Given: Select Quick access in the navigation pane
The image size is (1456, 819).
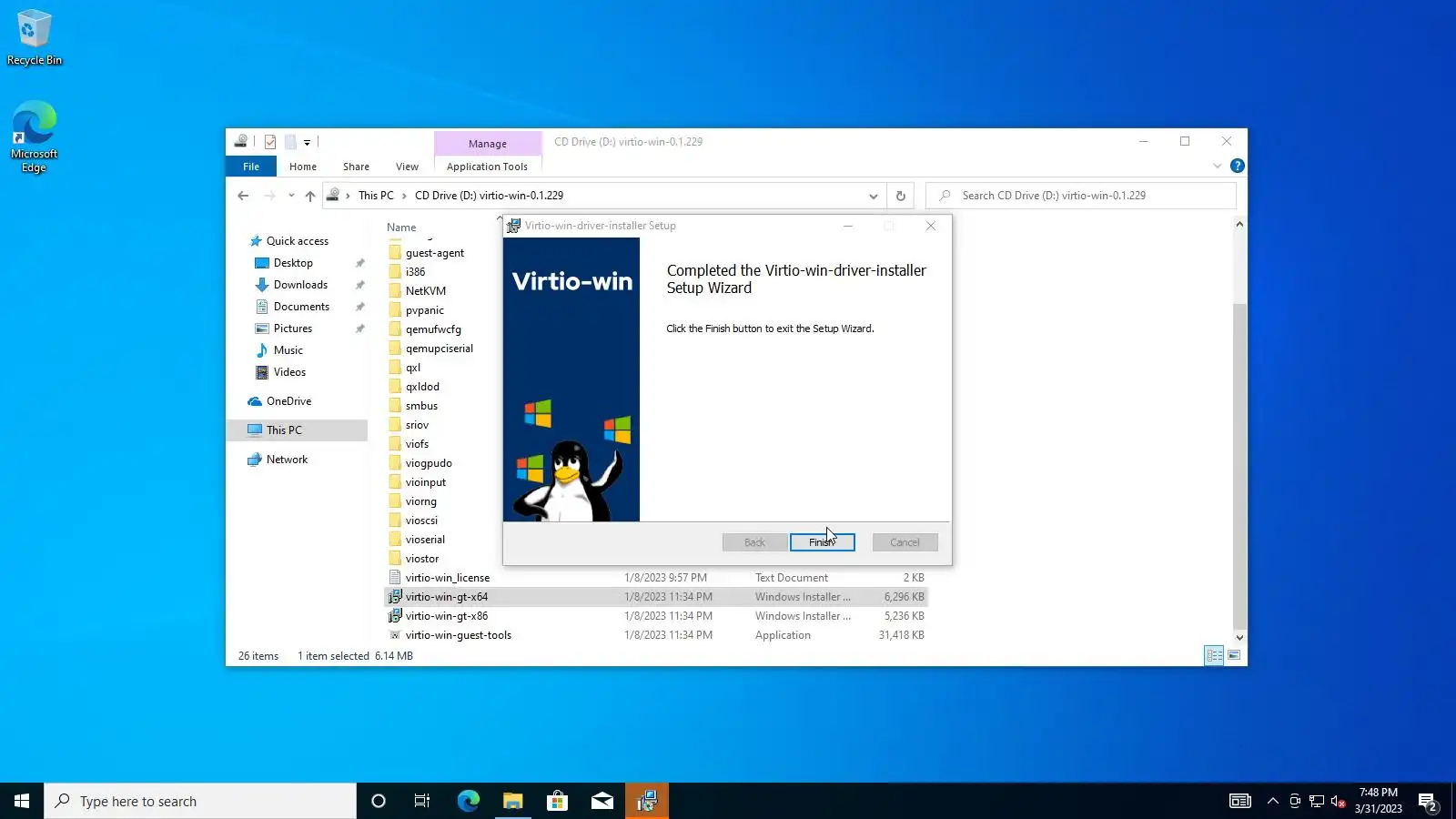Looking at the screenshot, I should tap(298, 241).
